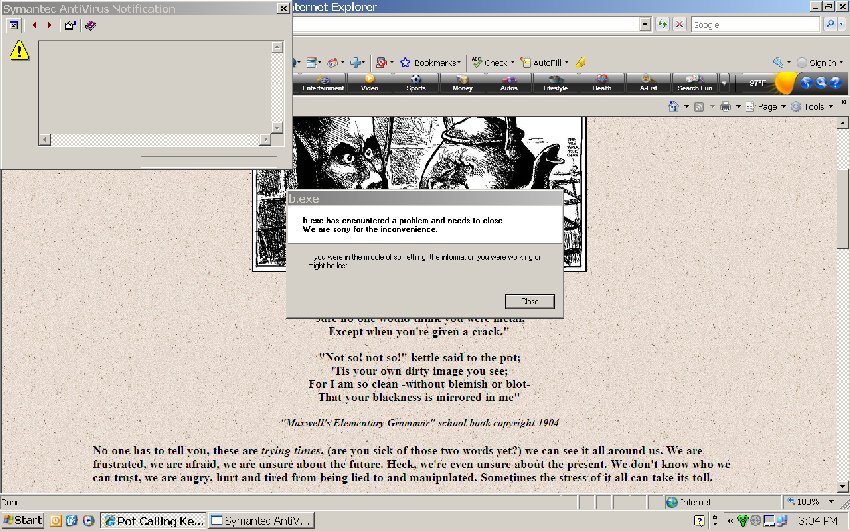Screen dimensions: 850x531
Task: Click the Home icon in command bar
Action: tap(673, 107)
